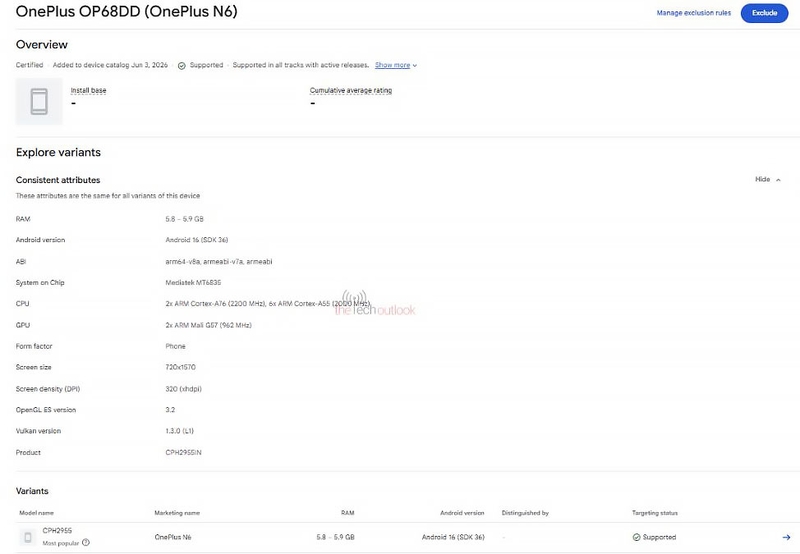The width and height of the screenshot is (800, 554).
Task: Click the device phone thumbnail in Overview
Action: [x=39, y=101]
